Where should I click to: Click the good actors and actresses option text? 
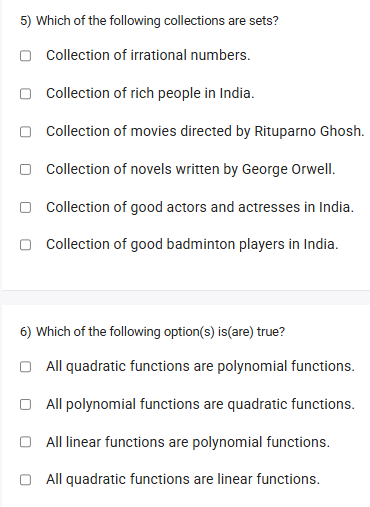pyautogui.click(x=200, y=207)
